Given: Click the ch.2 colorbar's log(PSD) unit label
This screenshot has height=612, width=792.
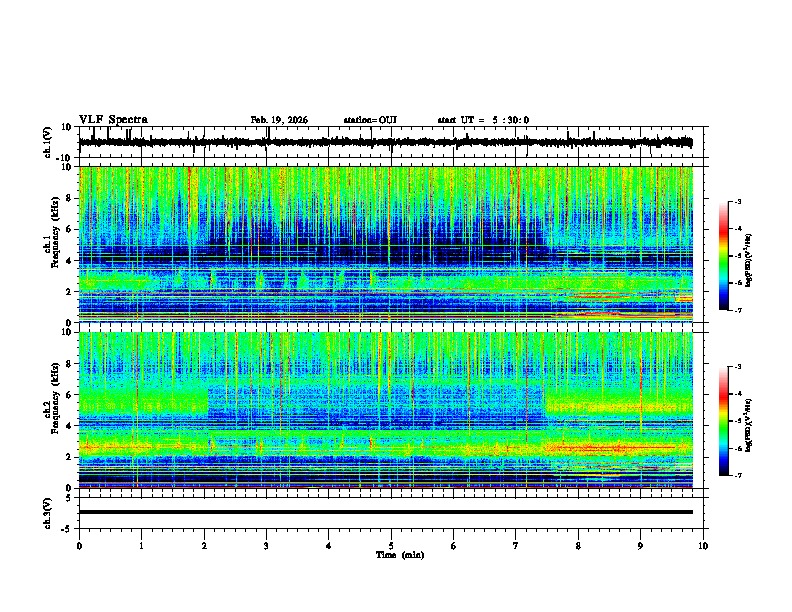Looking at the screenshot, I should pyautogui.click(x=748, y=425).
